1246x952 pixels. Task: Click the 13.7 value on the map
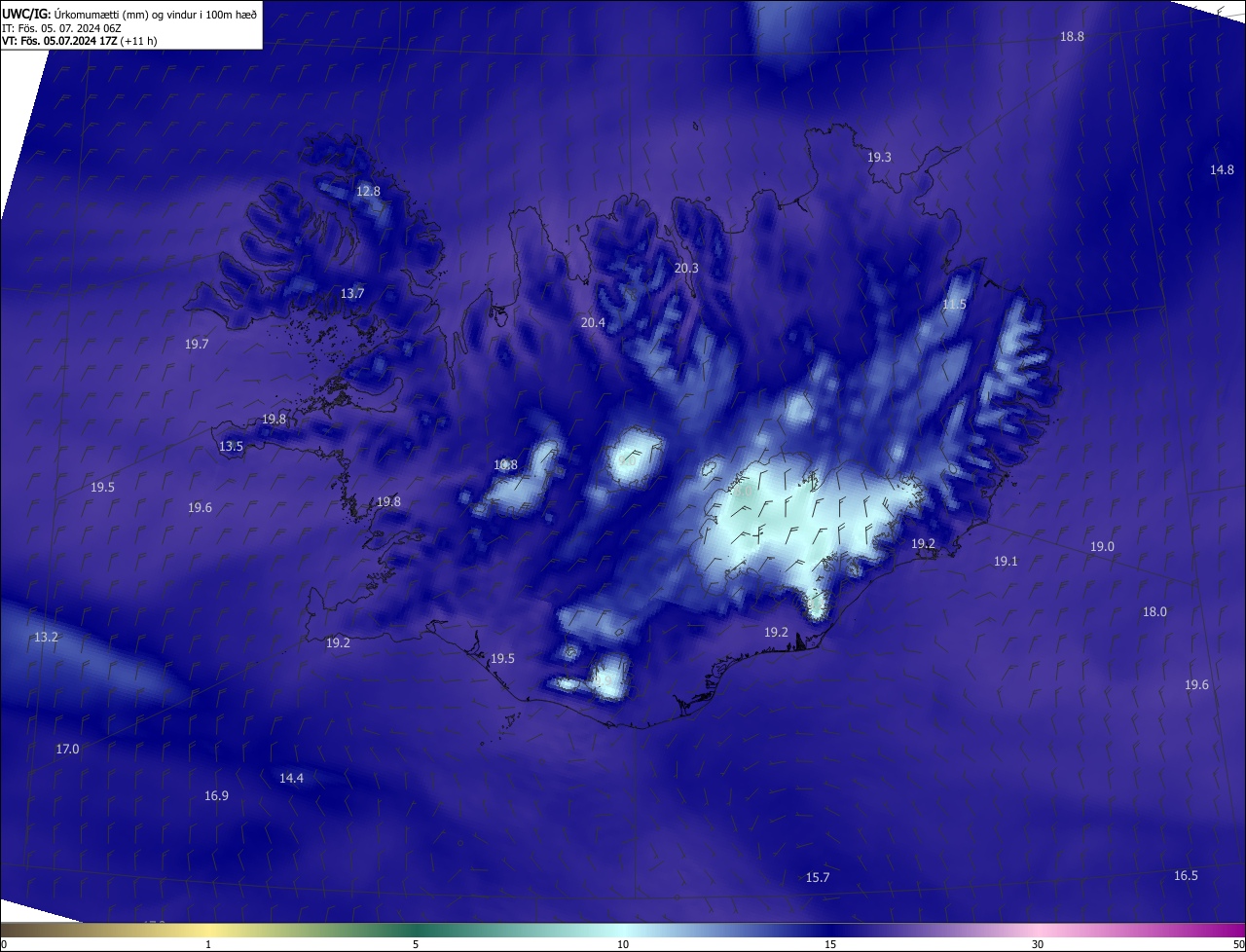(351, 293)
